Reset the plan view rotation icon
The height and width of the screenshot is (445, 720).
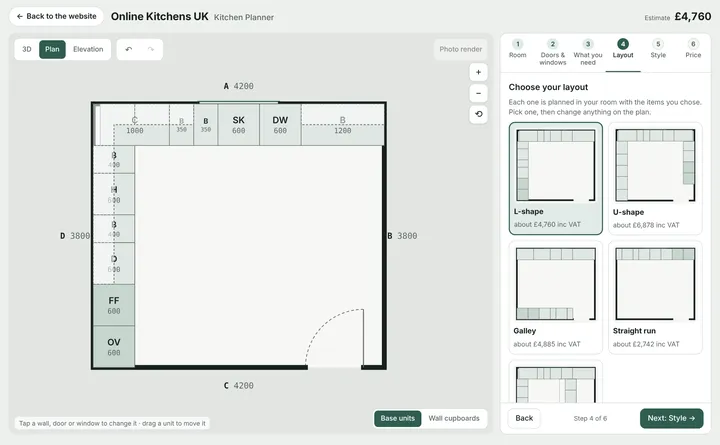(478, 114)
